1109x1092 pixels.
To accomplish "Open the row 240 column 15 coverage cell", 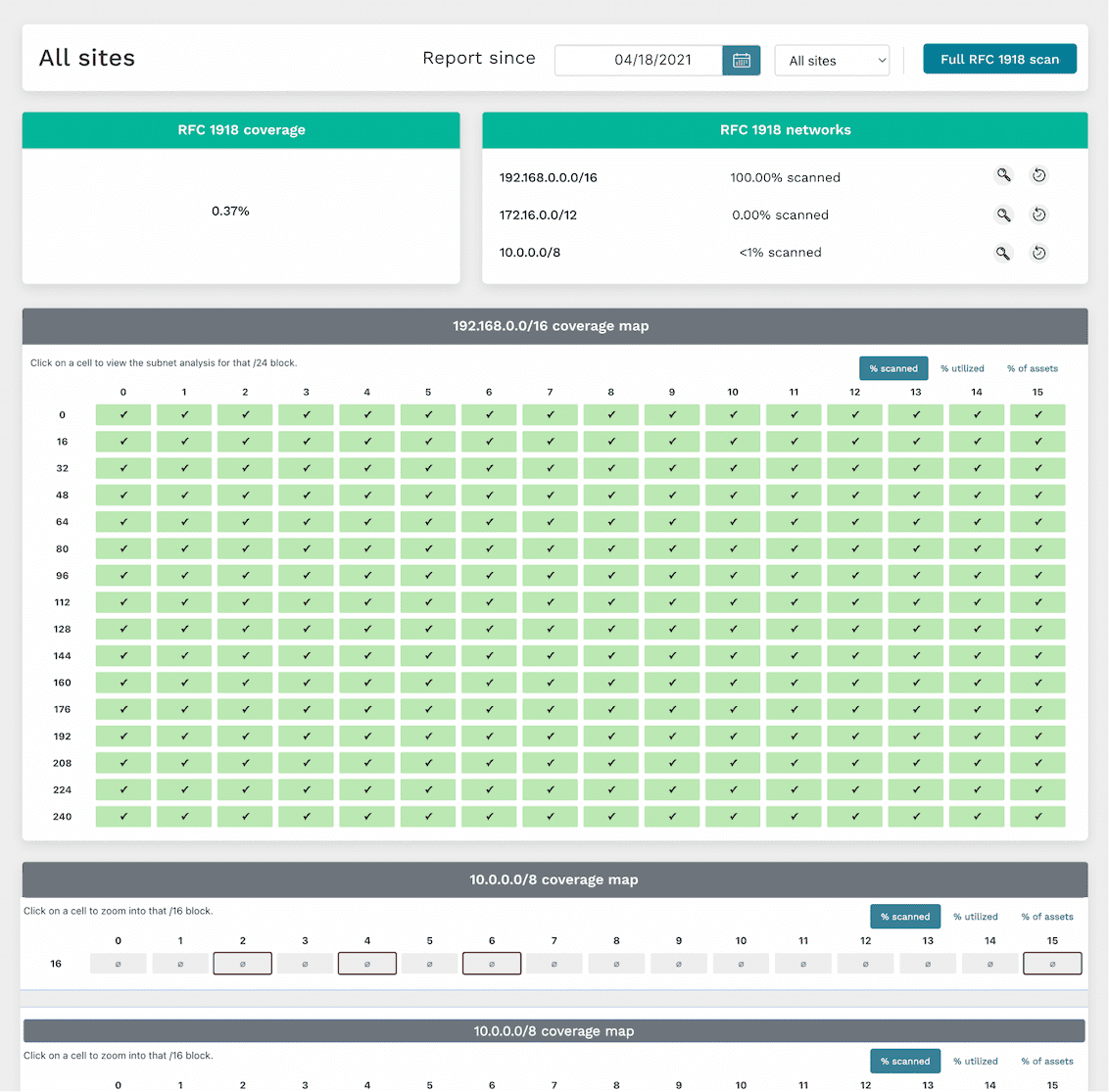I will point(1037,816).
